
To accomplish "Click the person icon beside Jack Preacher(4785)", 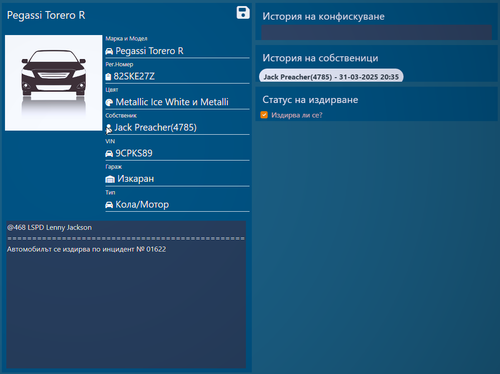I will tap(109, 128).
